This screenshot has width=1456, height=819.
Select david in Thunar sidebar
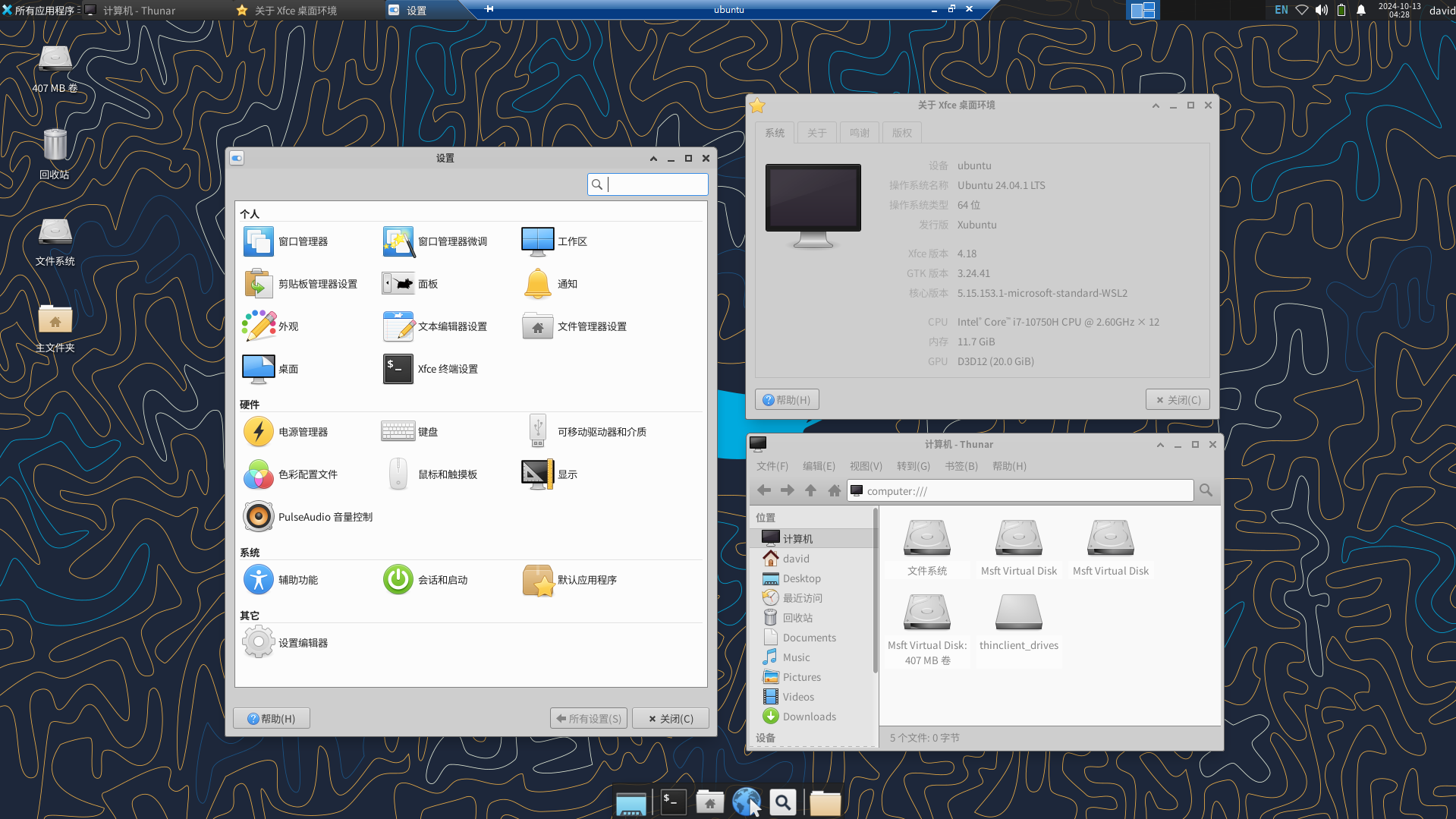pyautogui.click(x=812, y=559)
